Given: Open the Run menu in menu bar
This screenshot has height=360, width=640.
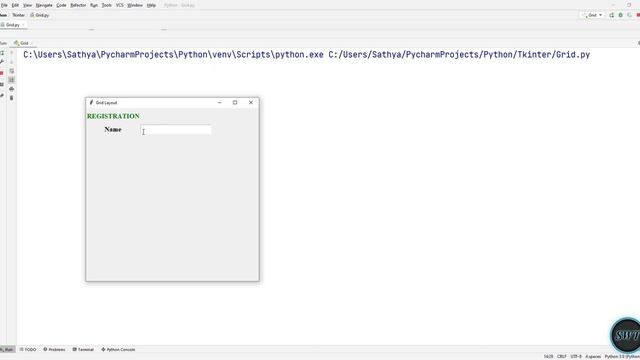Looking at the screenshot, I should pos(94,5).
